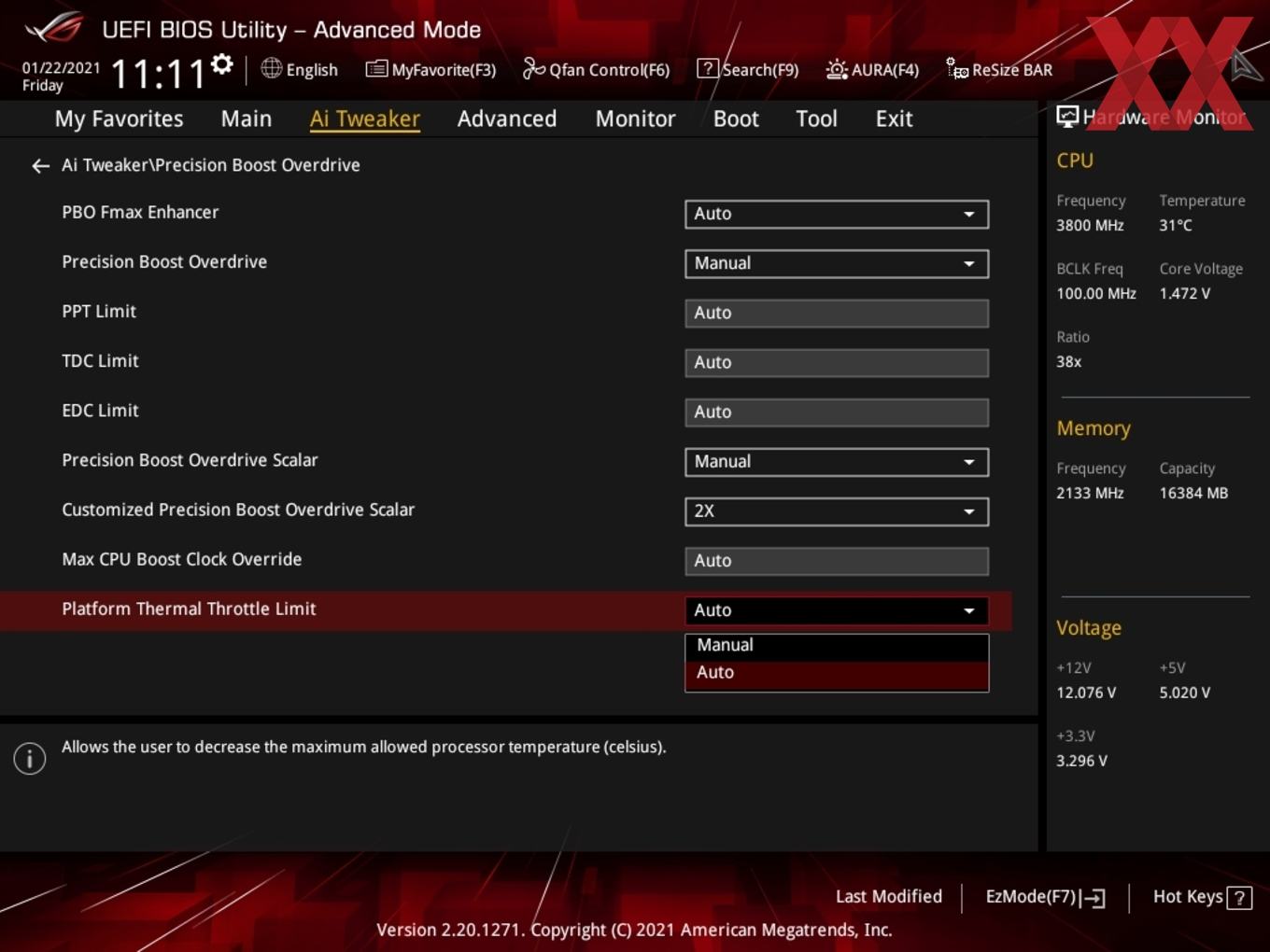Viewport: 1270px width, 952px height.
Task: Choose Manual in the open dropdown list
Action: (x=837, y=646)
